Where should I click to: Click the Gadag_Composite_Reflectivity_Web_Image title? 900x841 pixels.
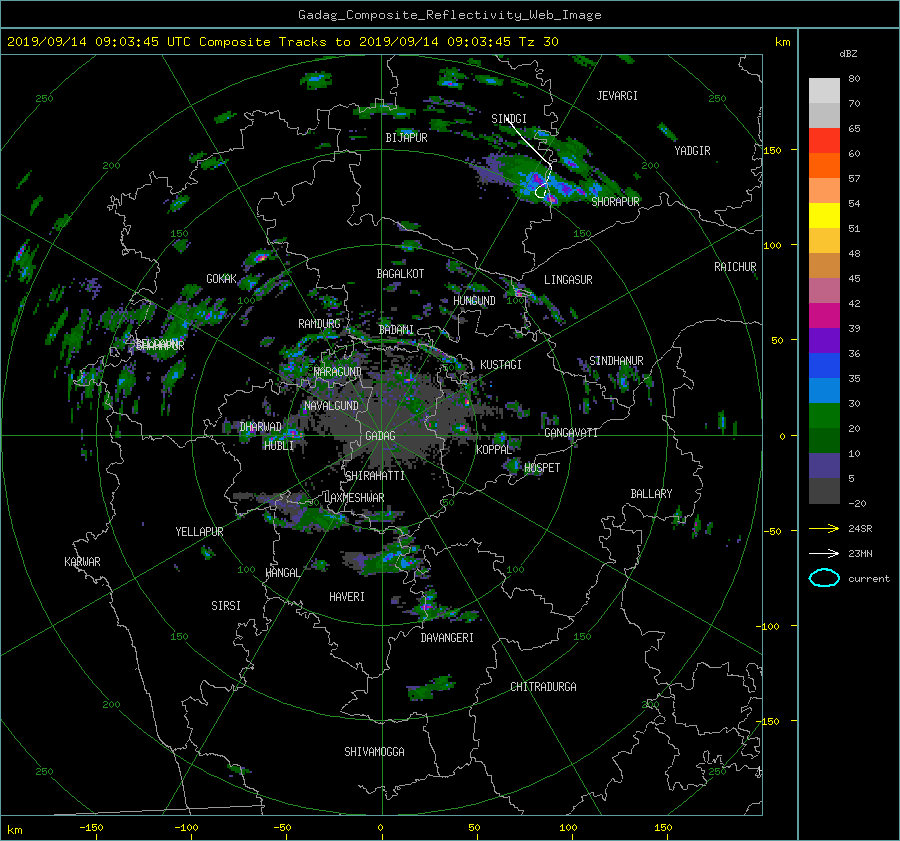[x=449, y=15]
